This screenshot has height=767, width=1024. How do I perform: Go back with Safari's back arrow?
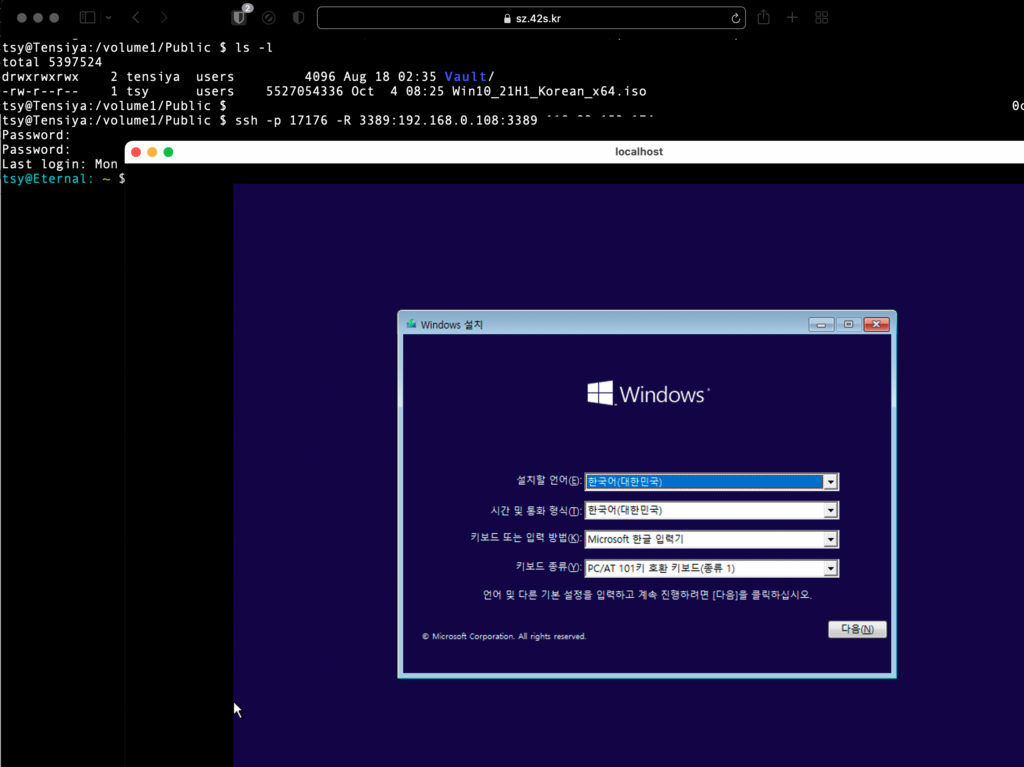(136, 18)
